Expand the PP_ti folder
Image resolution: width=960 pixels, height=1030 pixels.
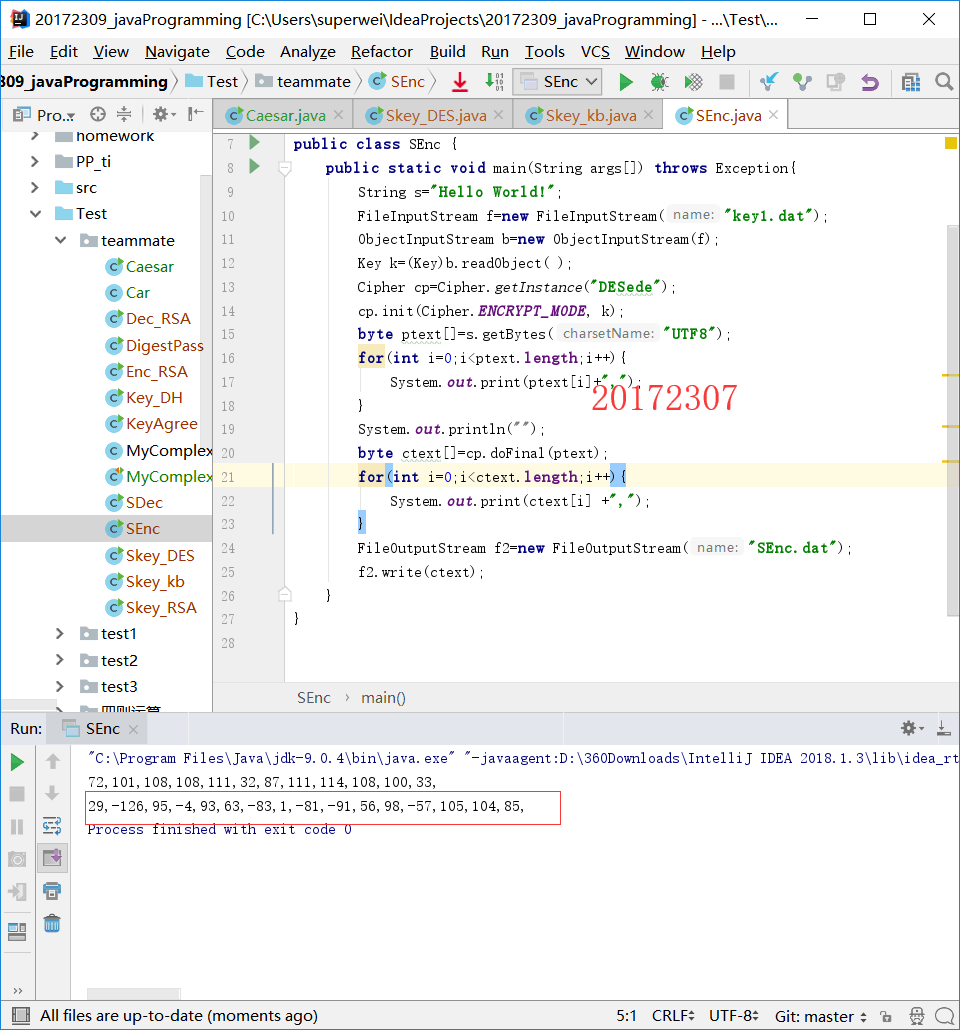pos(35,162)
